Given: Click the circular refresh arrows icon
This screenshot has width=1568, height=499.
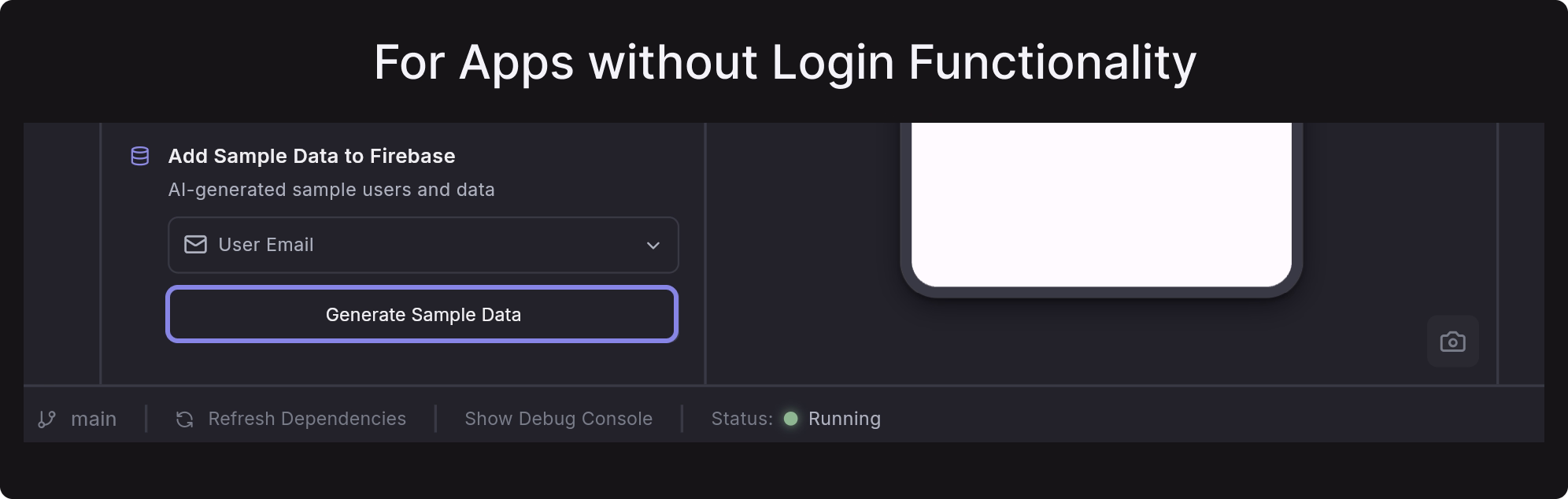Looking at the screenshot, I should (x=183, y=418).
